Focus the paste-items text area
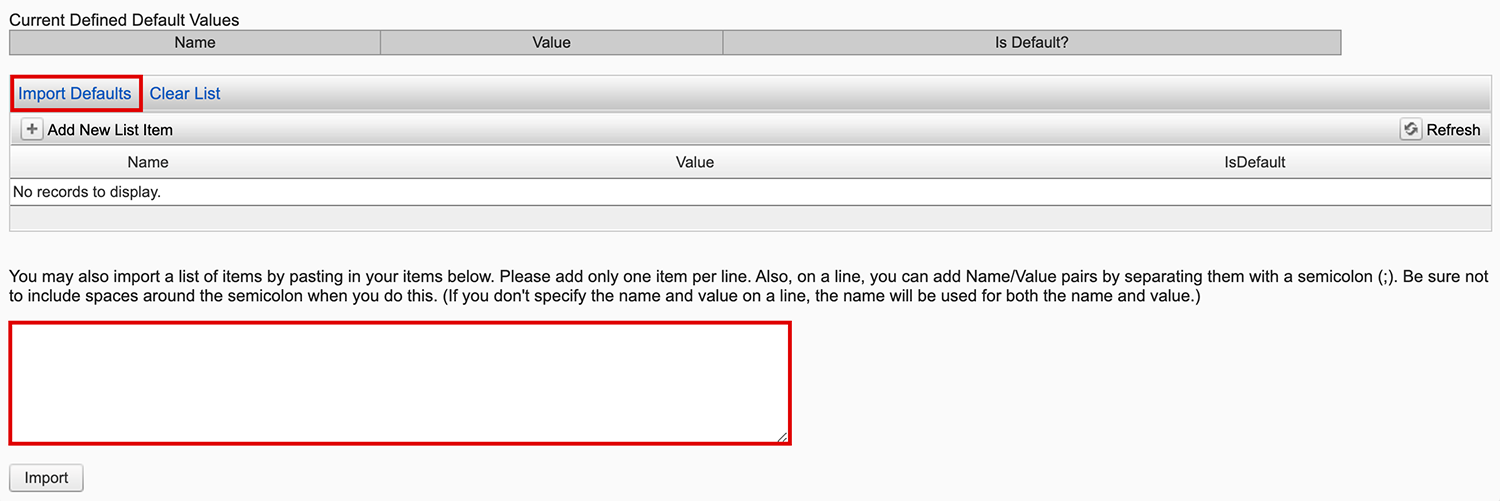The image size is (1500, 501). point(400,383)
